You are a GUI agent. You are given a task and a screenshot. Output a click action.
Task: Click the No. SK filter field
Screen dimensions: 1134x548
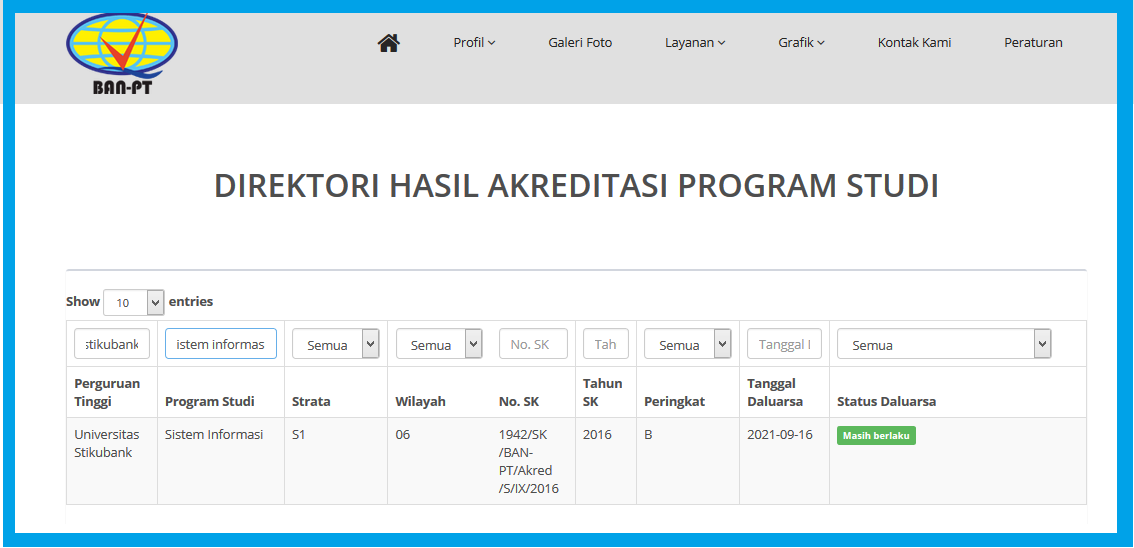[533, 344]
